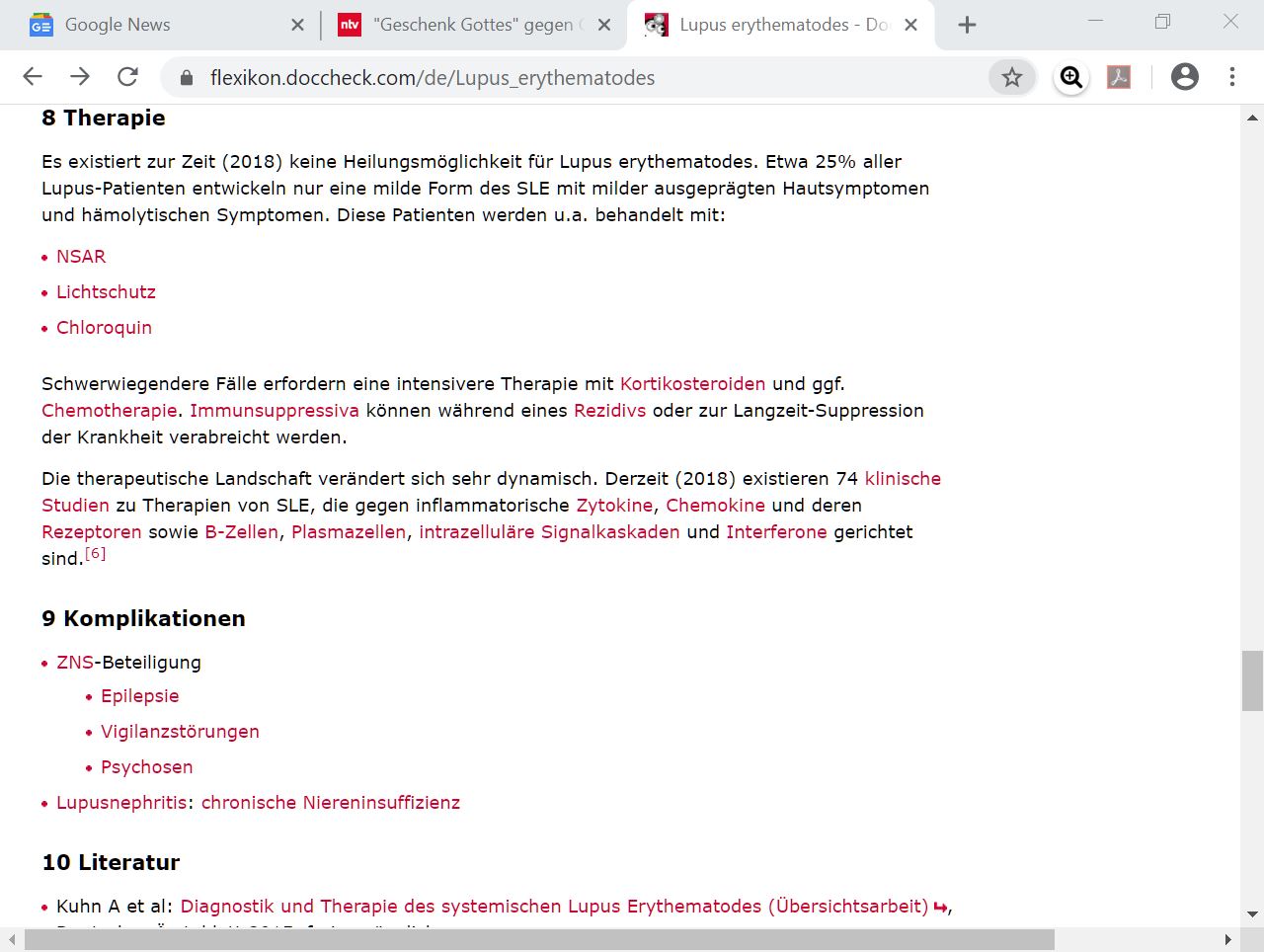The width and height of the screenshot is (1264, 952).
Task: Open the Diagnostik und Therapie literature link
Action: point(554,907)
